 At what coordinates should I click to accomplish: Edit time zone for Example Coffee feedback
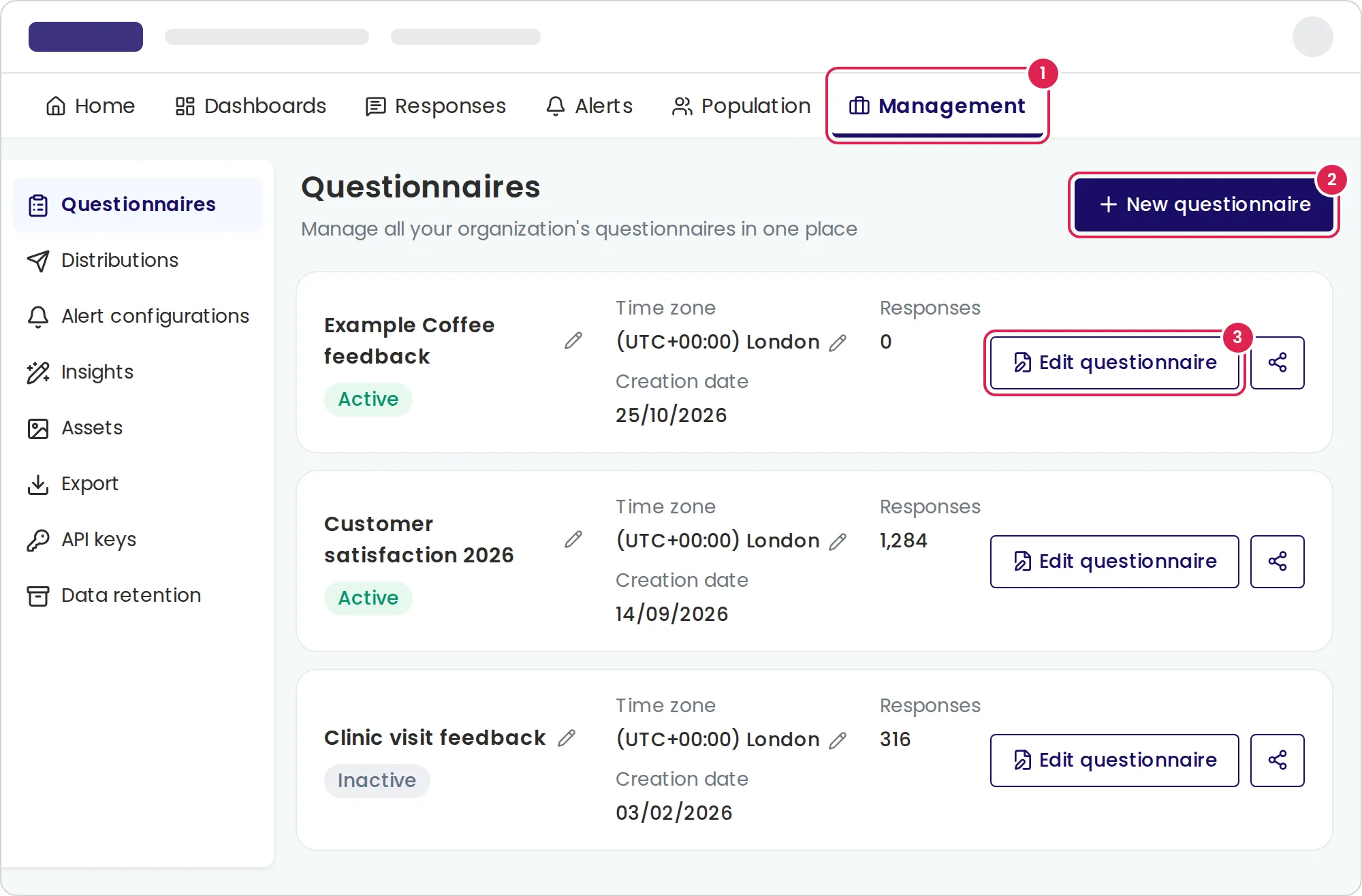point(838,342)
